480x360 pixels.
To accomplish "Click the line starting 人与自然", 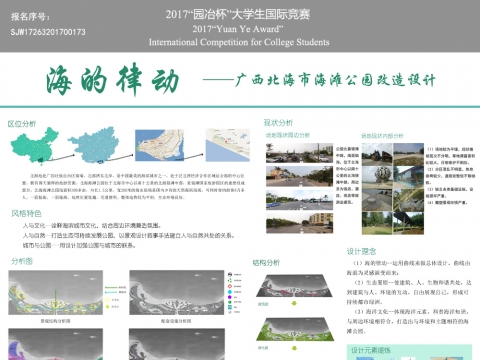I will pos(128,236).
